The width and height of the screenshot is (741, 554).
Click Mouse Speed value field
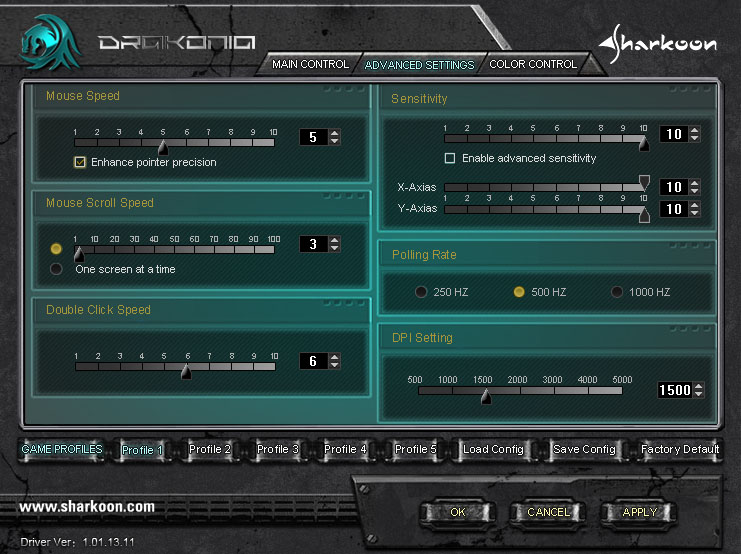pos(314,137)
